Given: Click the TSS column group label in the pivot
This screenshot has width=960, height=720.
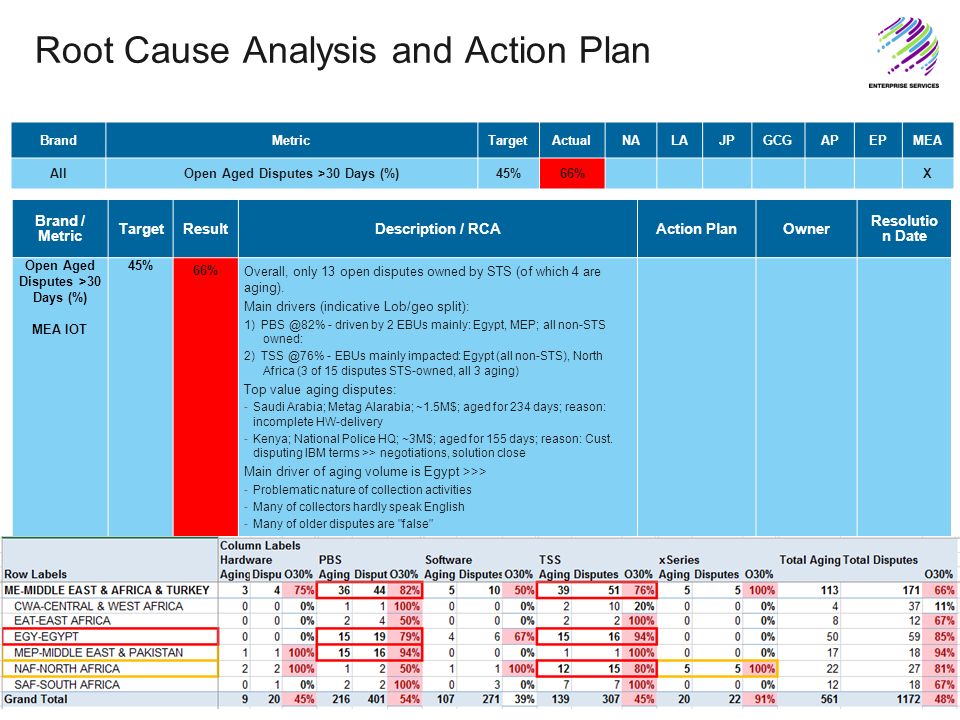Looking at the screenshot, I should pos(550,560).
